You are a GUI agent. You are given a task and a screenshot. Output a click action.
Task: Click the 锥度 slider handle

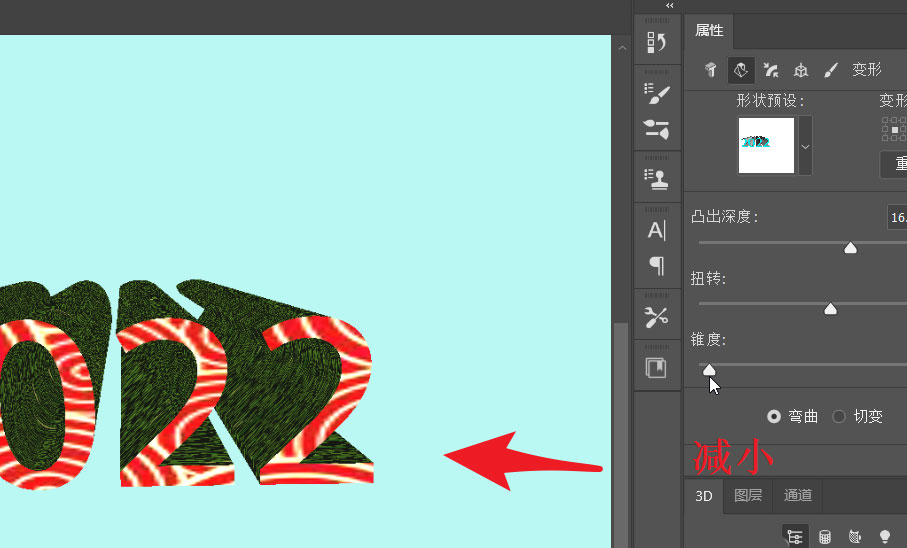pos(709,370)
